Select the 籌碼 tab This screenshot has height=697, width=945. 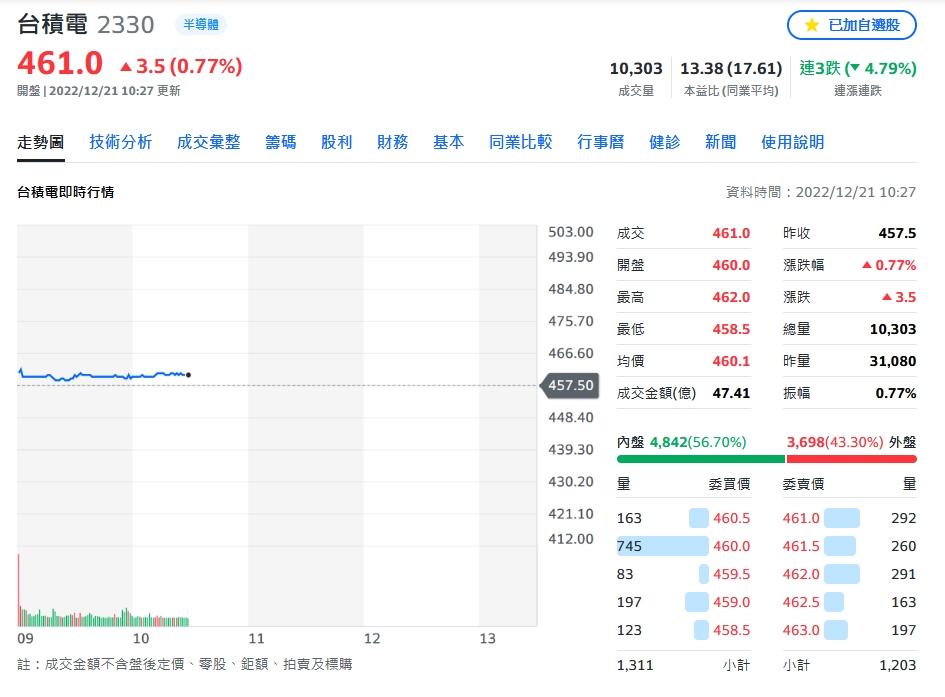point(281,142)
